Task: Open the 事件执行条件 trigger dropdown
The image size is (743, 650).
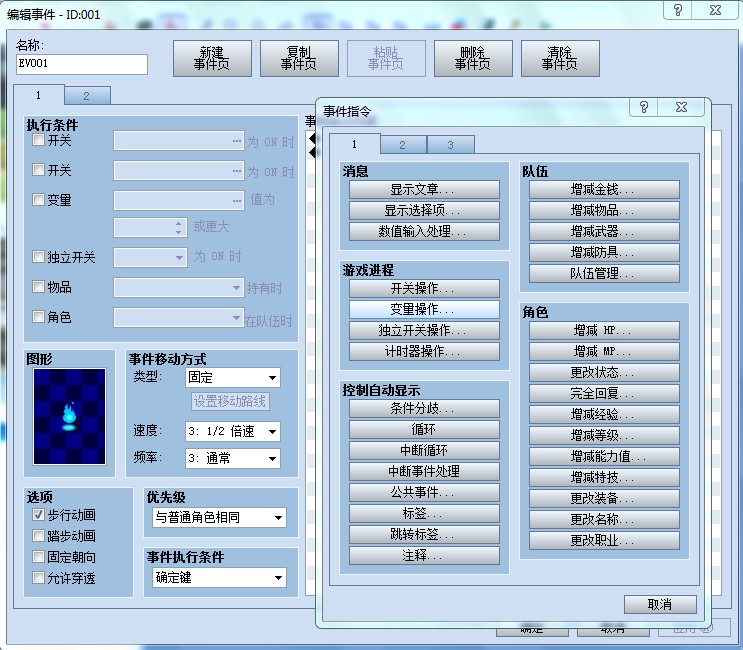Action: 219,578
